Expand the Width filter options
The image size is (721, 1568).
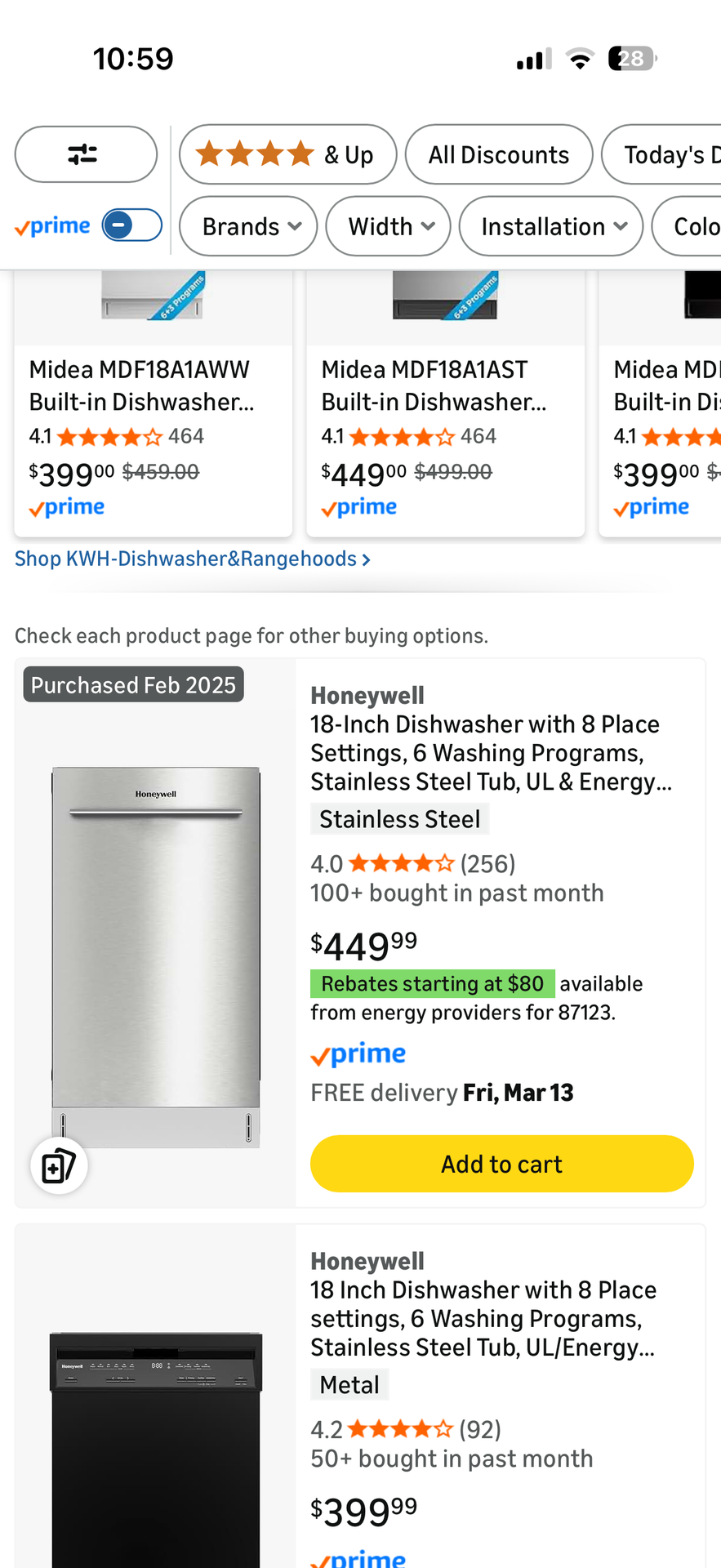(388, 226)
